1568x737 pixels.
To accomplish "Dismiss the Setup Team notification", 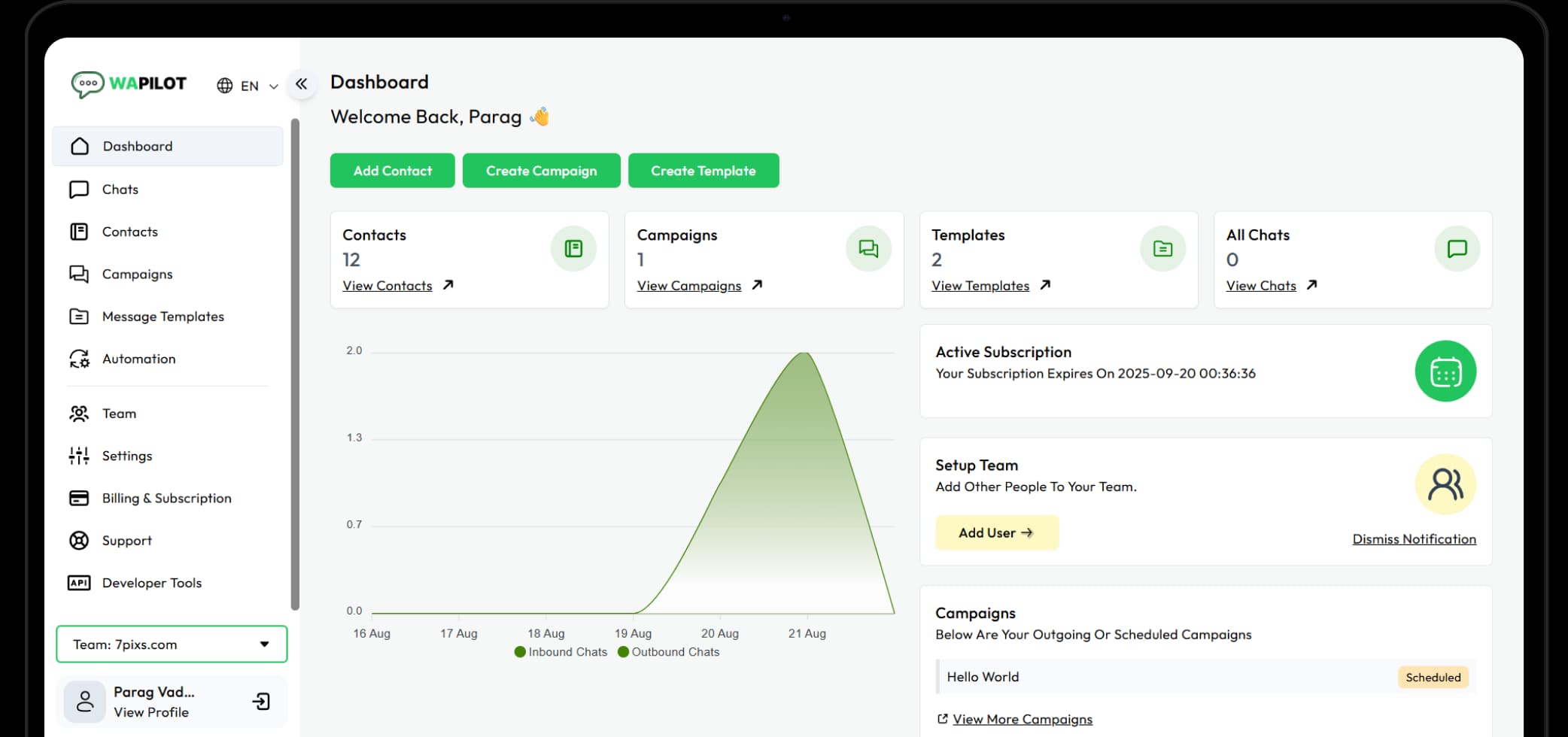I will [x=1414, y=539].
